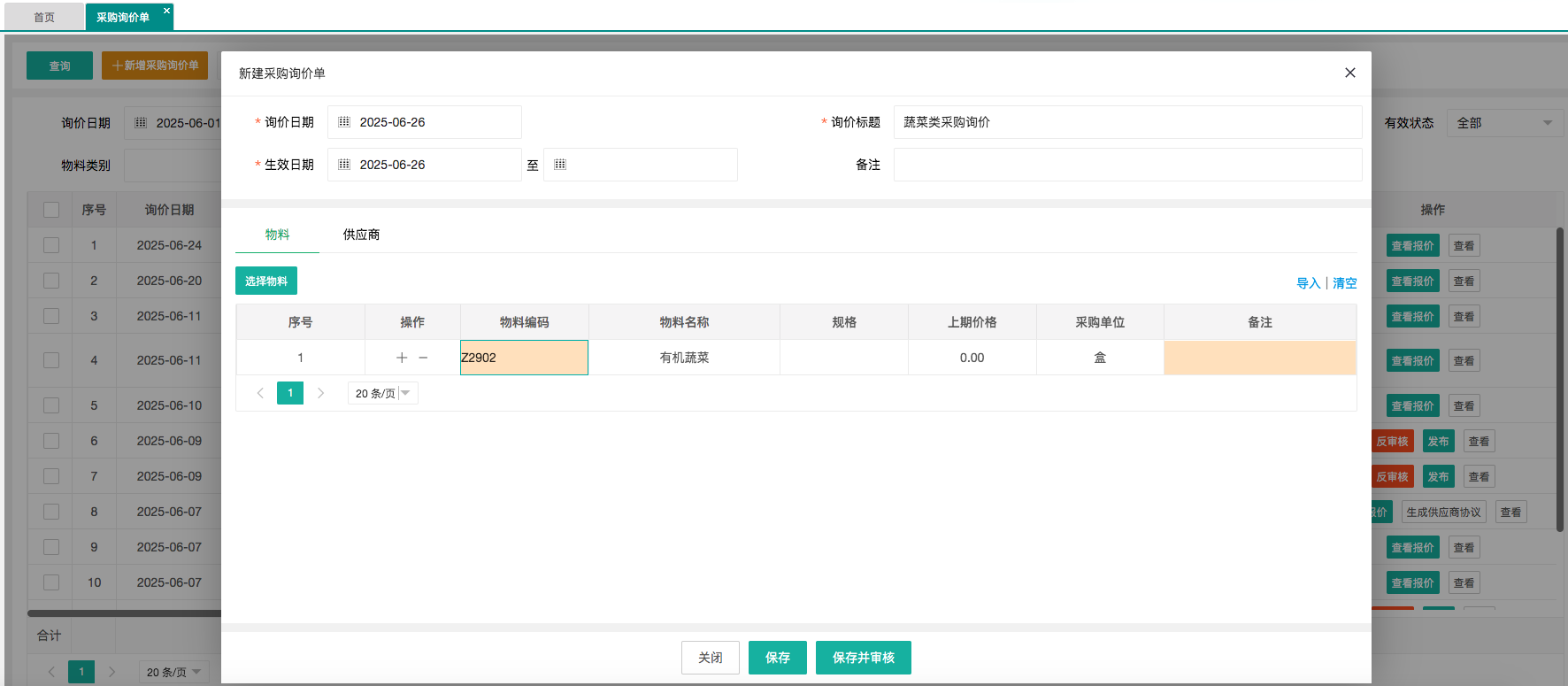Screen dimensions: 1568x686
Task: Toggle the select-all checkbox in table header
Action: tap(51, 210)
